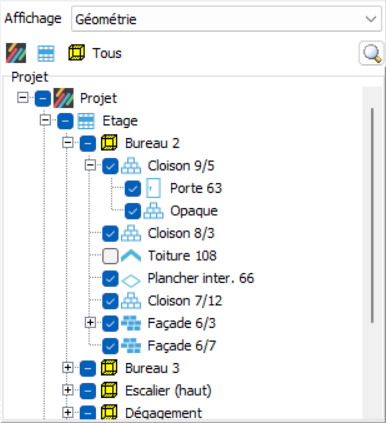Select the Etage tree row label

[x=120, y=121]
